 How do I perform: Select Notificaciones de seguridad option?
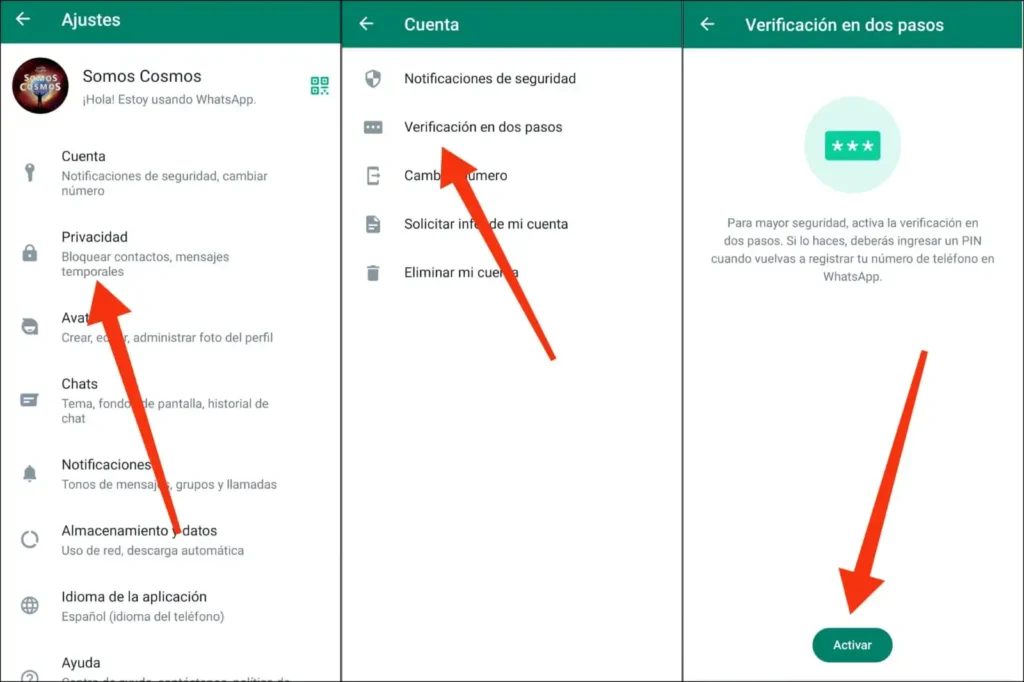511,78
